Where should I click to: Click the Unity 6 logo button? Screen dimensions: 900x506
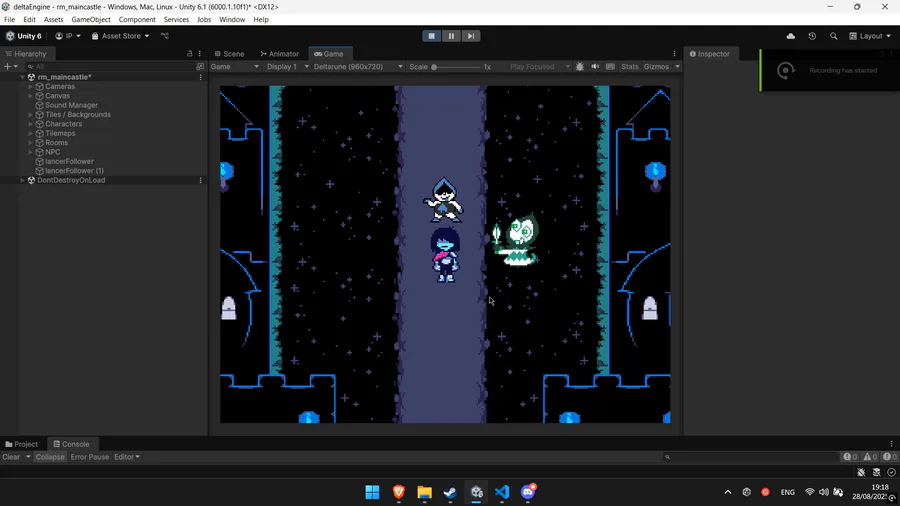(24, 36)
